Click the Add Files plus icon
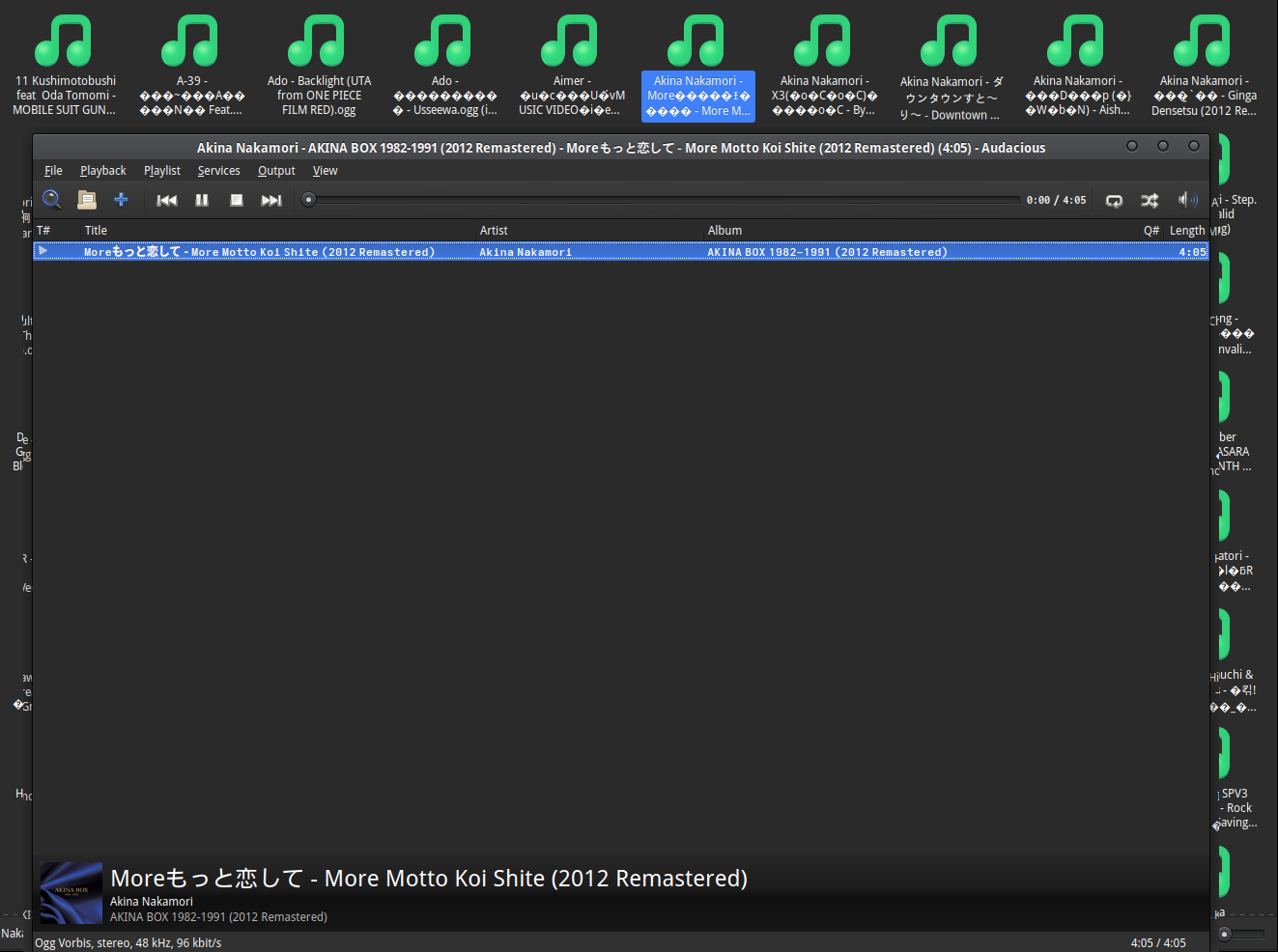1278x952 pixels. point(121,200)
